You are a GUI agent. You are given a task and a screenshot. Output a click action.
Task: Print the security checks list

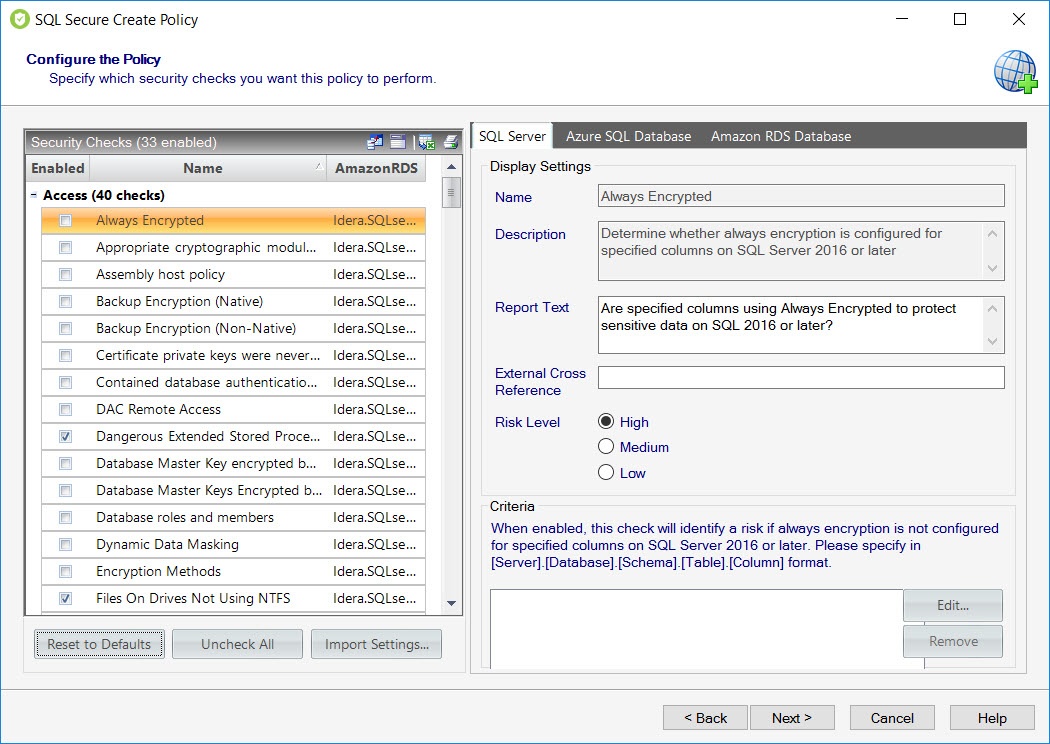[x=450, y=142]
